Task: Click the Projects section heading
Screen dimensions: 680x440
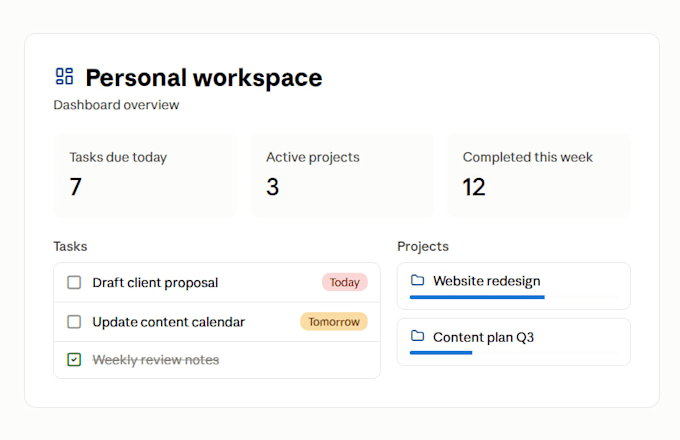Action: [x=423, y=246]
